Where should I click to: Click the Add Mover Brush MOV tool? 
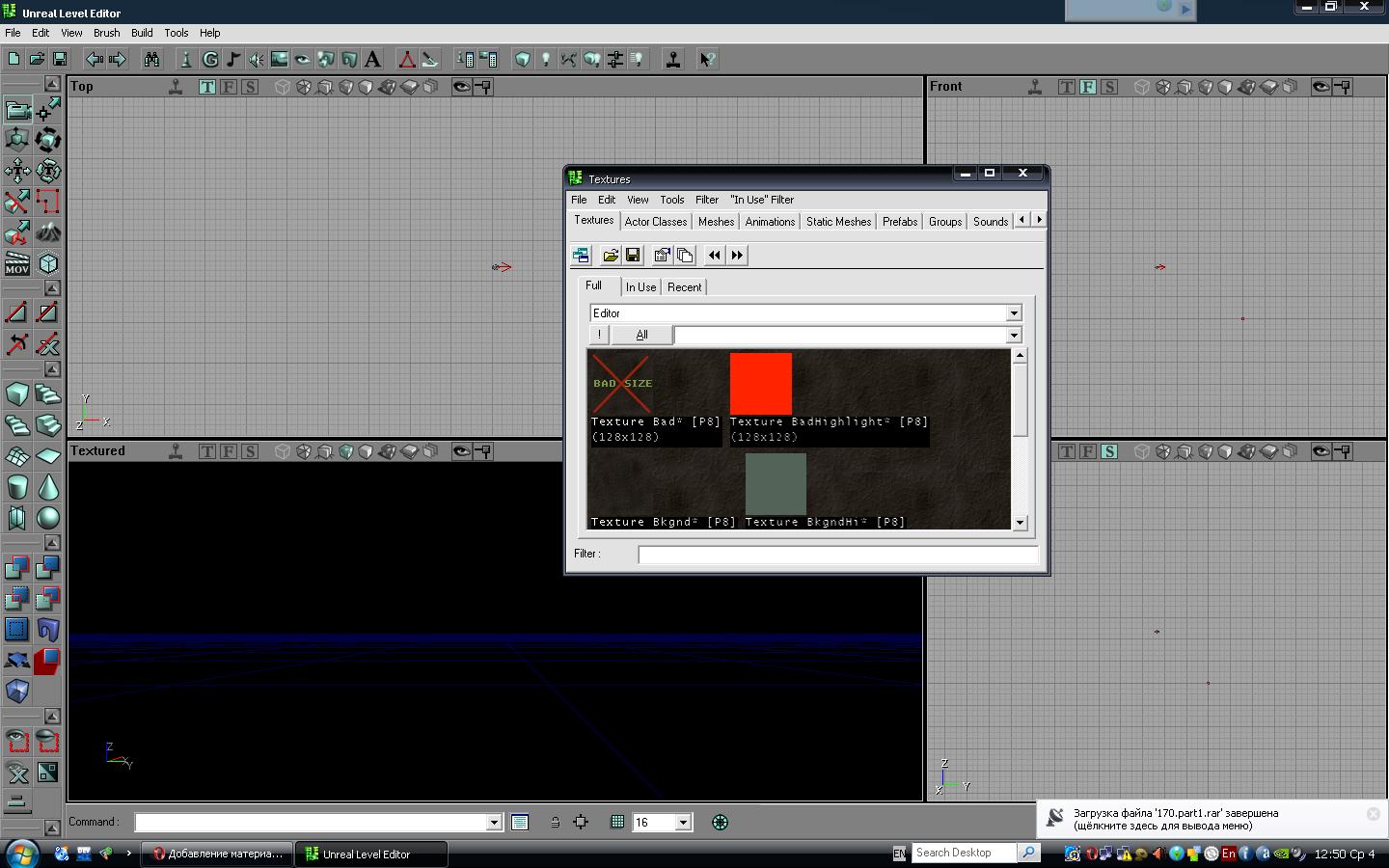pos(17,263)
